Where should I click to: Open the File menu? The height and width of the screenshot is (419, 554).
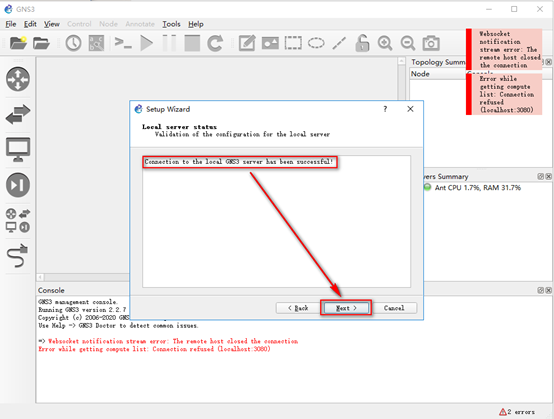point(11,24)
